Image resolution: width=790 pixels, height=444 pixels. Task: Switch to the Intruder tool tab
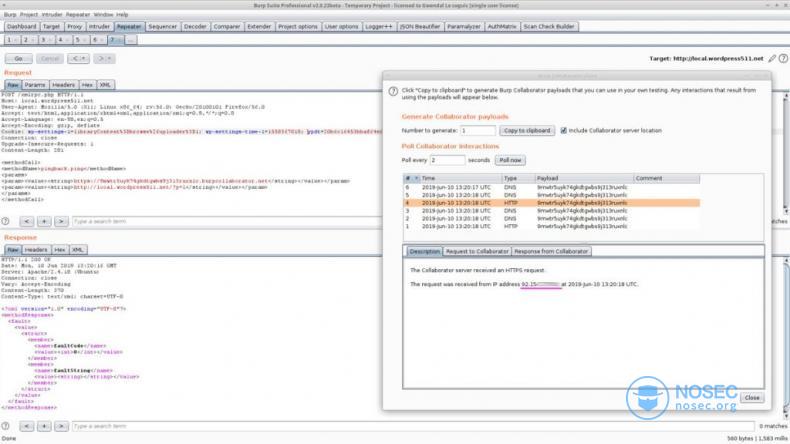99,26
